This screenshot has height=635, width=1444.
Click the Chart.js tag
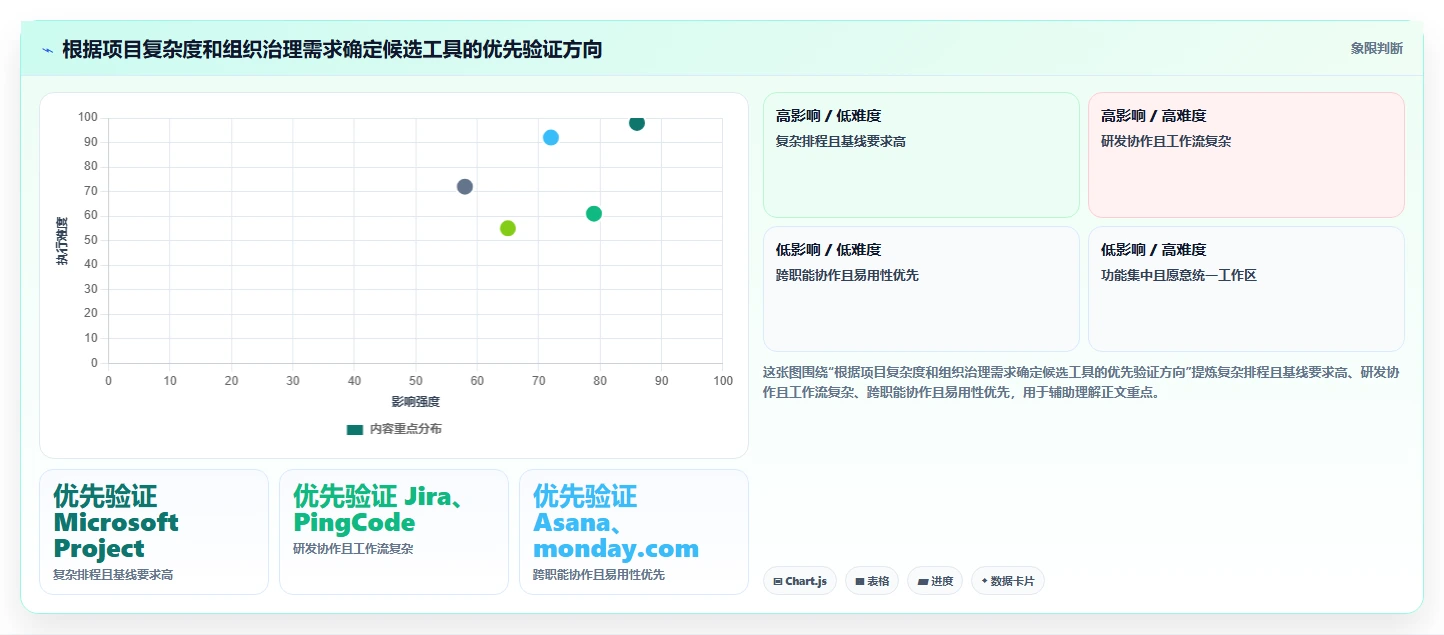pos(800,581)
